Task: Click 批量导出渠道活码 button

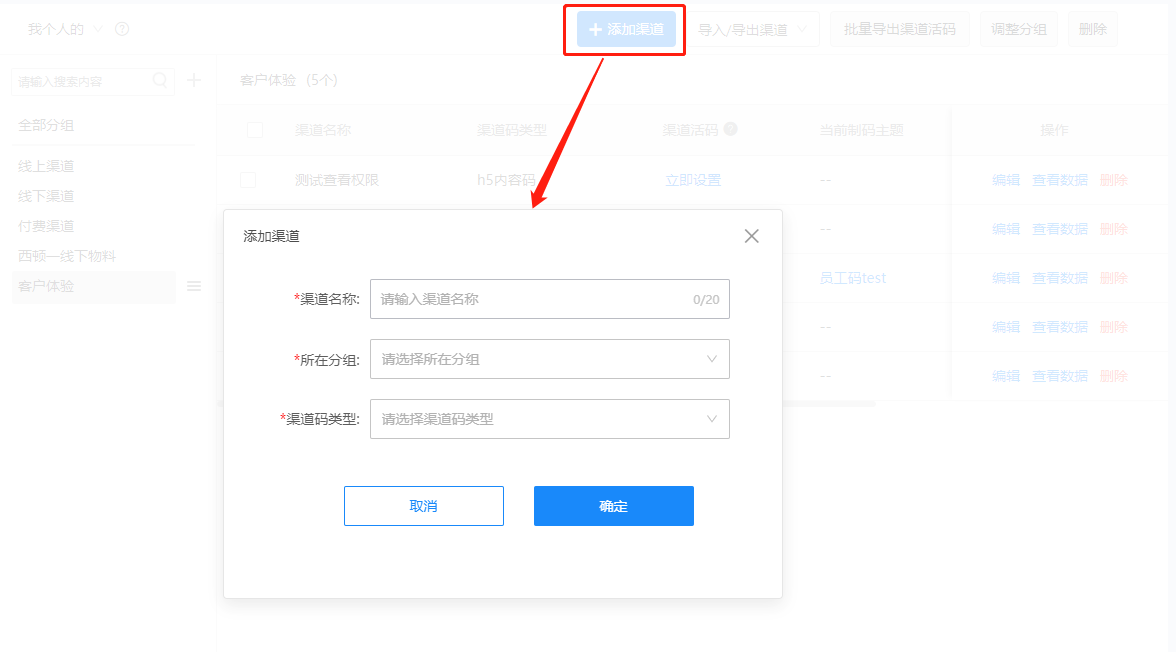Action: pos(899,29)
